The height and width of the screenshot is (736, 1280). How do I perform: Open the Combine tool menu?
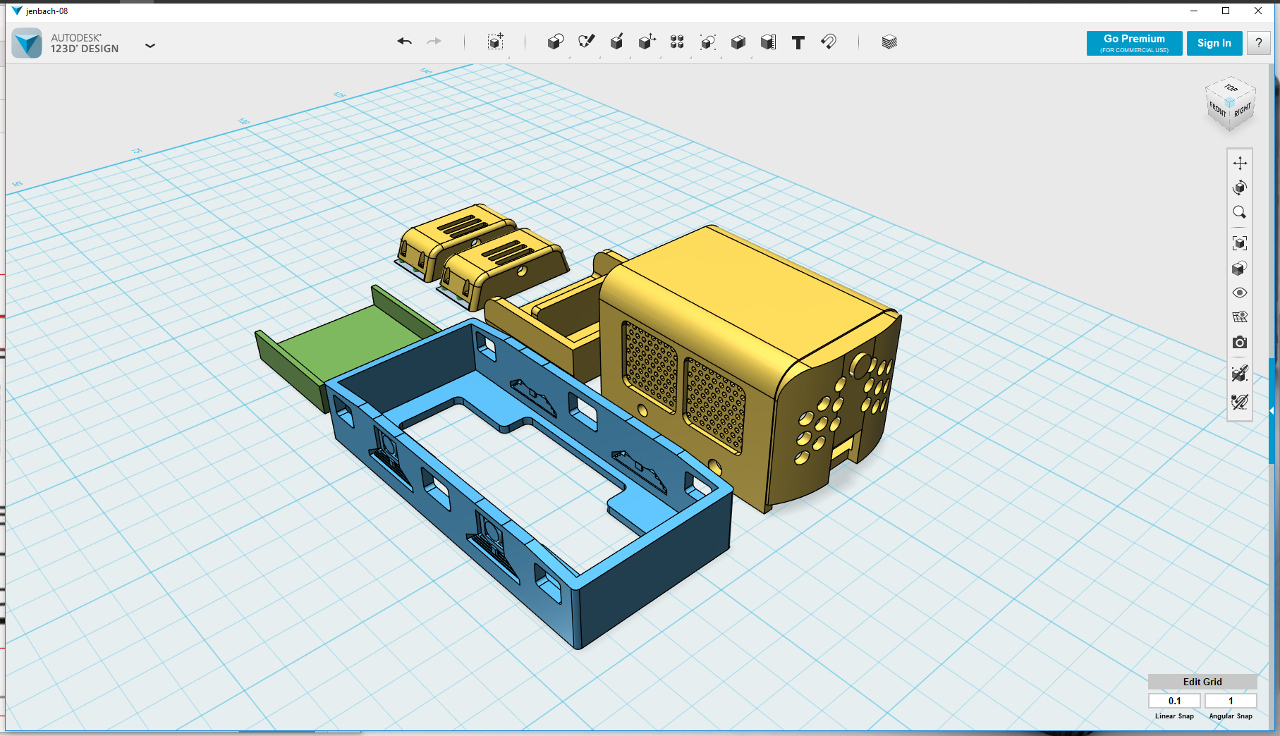tap(738, 42)
